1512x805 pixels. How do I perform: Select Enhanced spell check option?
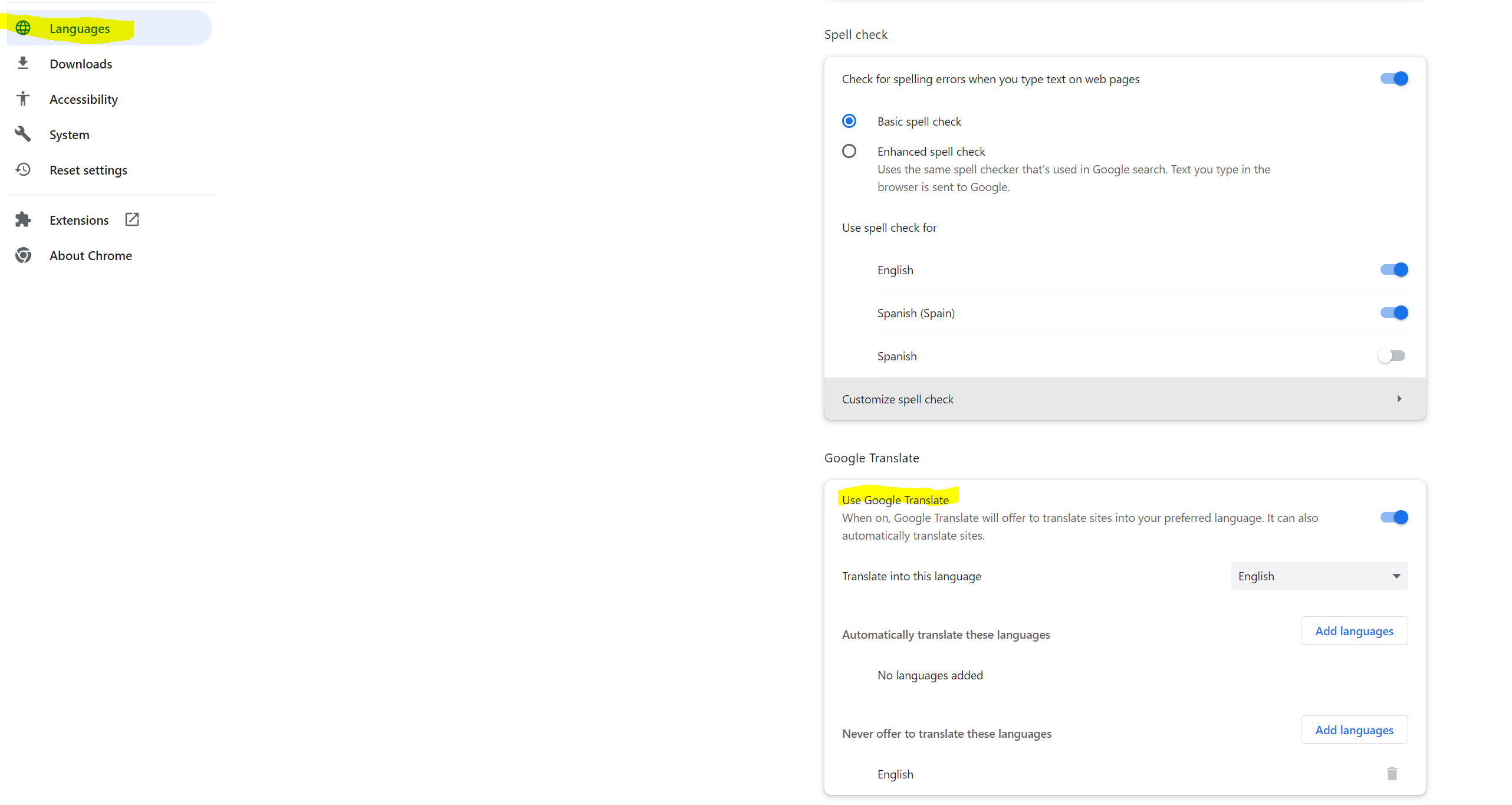click(849, 151)
